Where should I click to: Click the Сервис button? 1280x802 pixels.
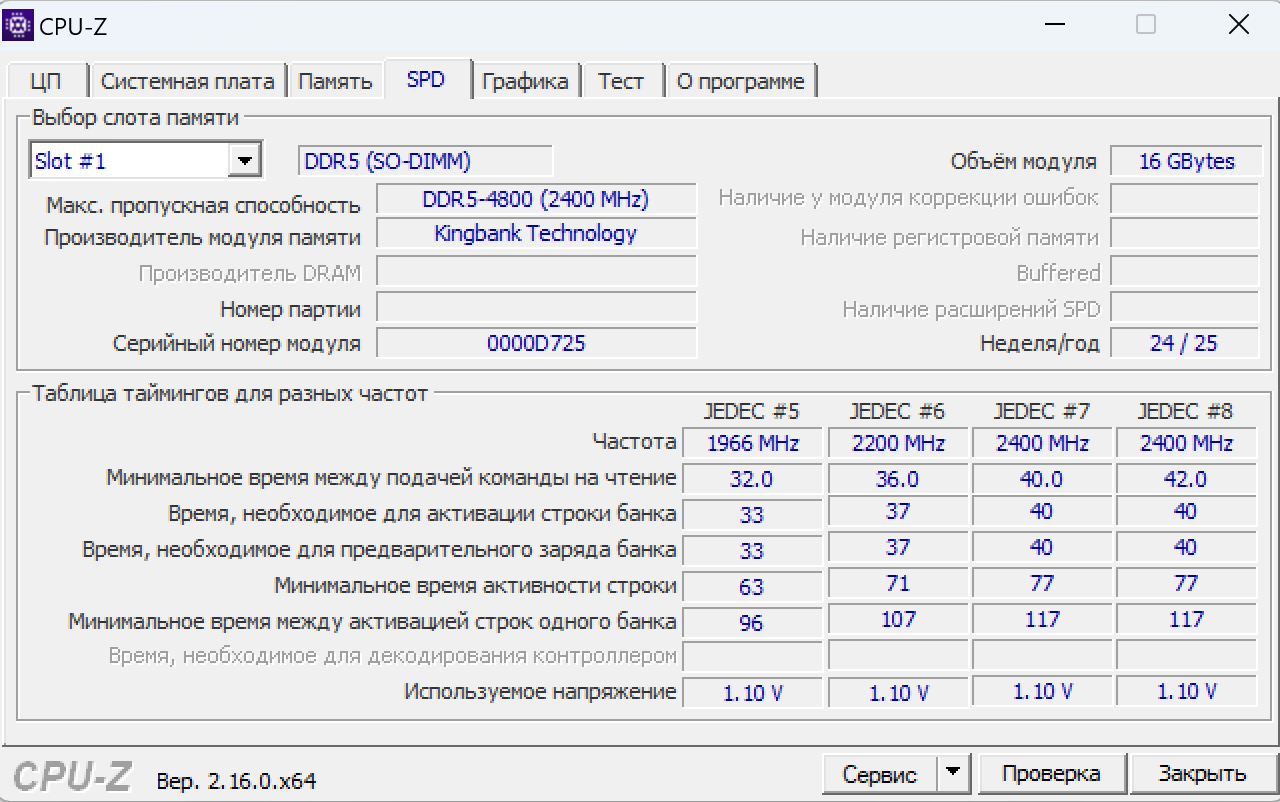point(880,773)
